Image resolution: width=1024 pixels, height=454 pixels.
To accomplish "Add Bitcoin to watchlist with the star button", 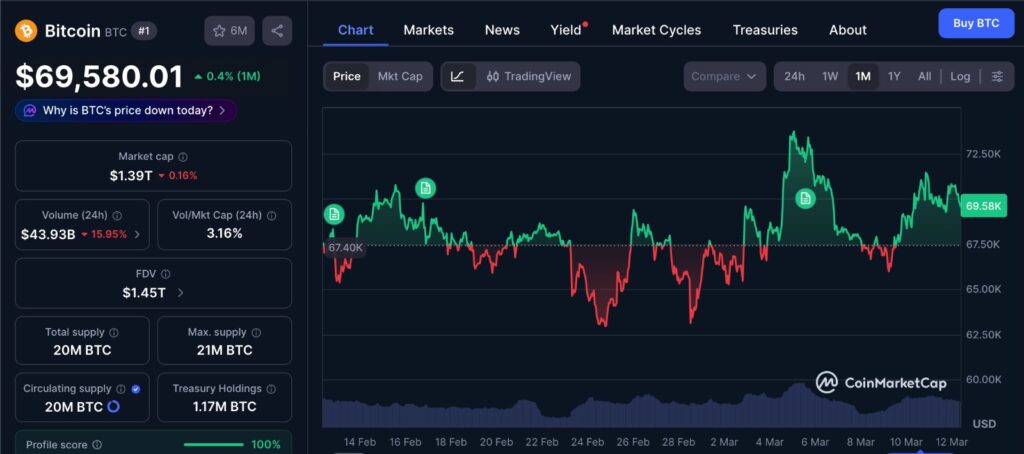I will tap(229, 31).
